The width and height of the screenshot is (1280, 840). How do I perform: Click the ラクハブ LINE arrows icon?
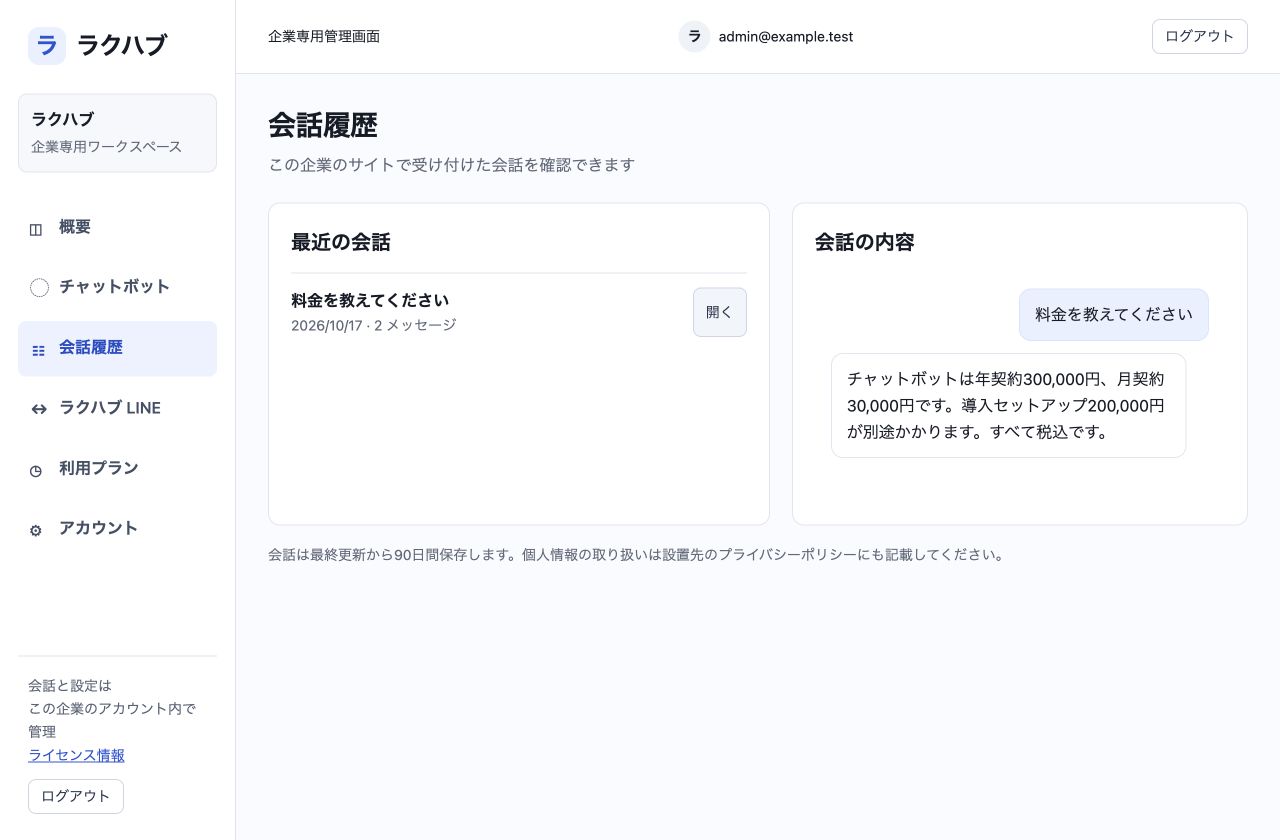(x=39, y=409)
